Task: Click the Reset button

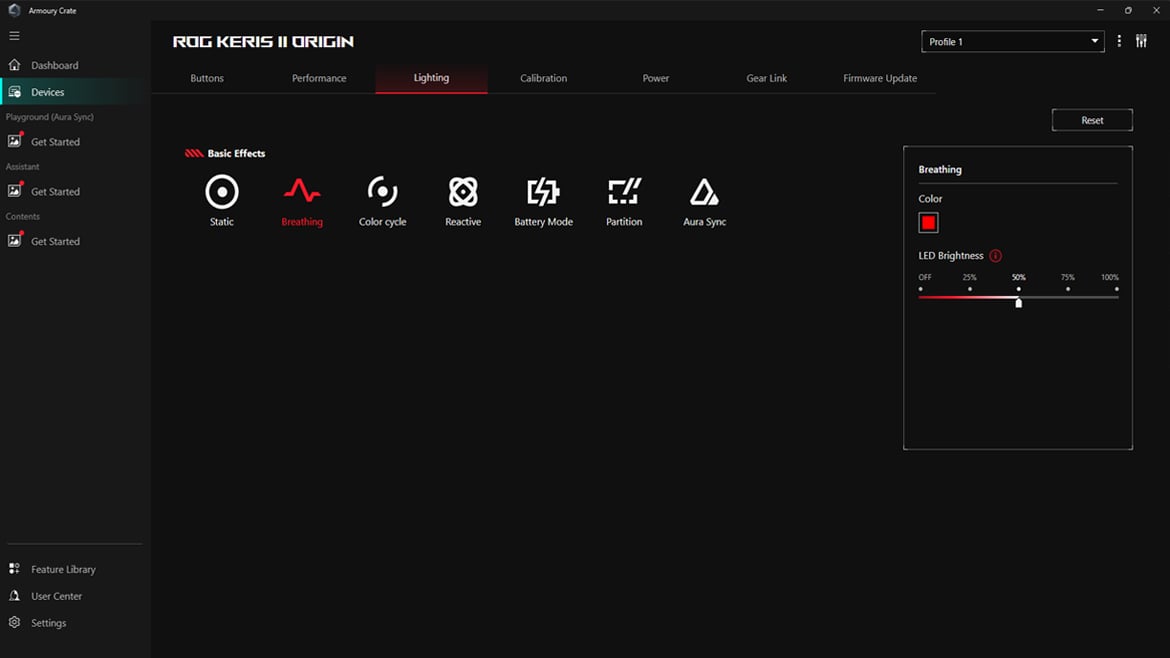Action: [1092, 120]
